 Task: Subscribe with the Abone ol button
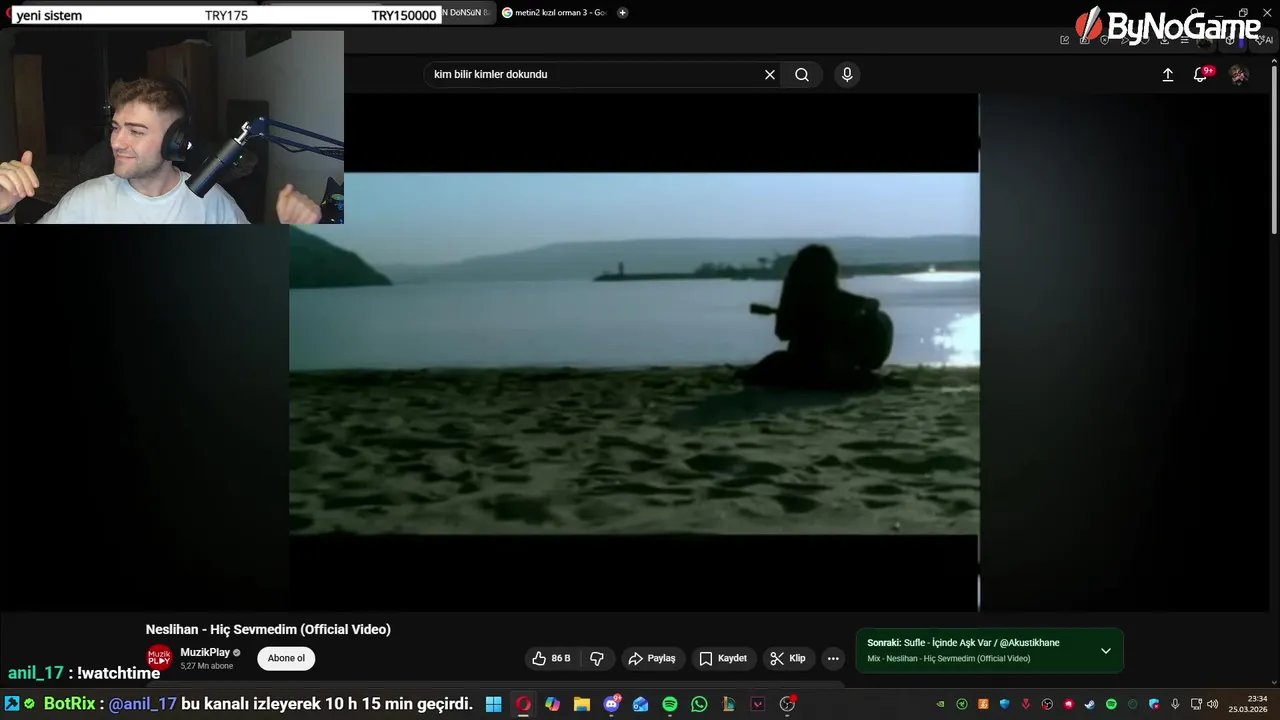[286, 658]
